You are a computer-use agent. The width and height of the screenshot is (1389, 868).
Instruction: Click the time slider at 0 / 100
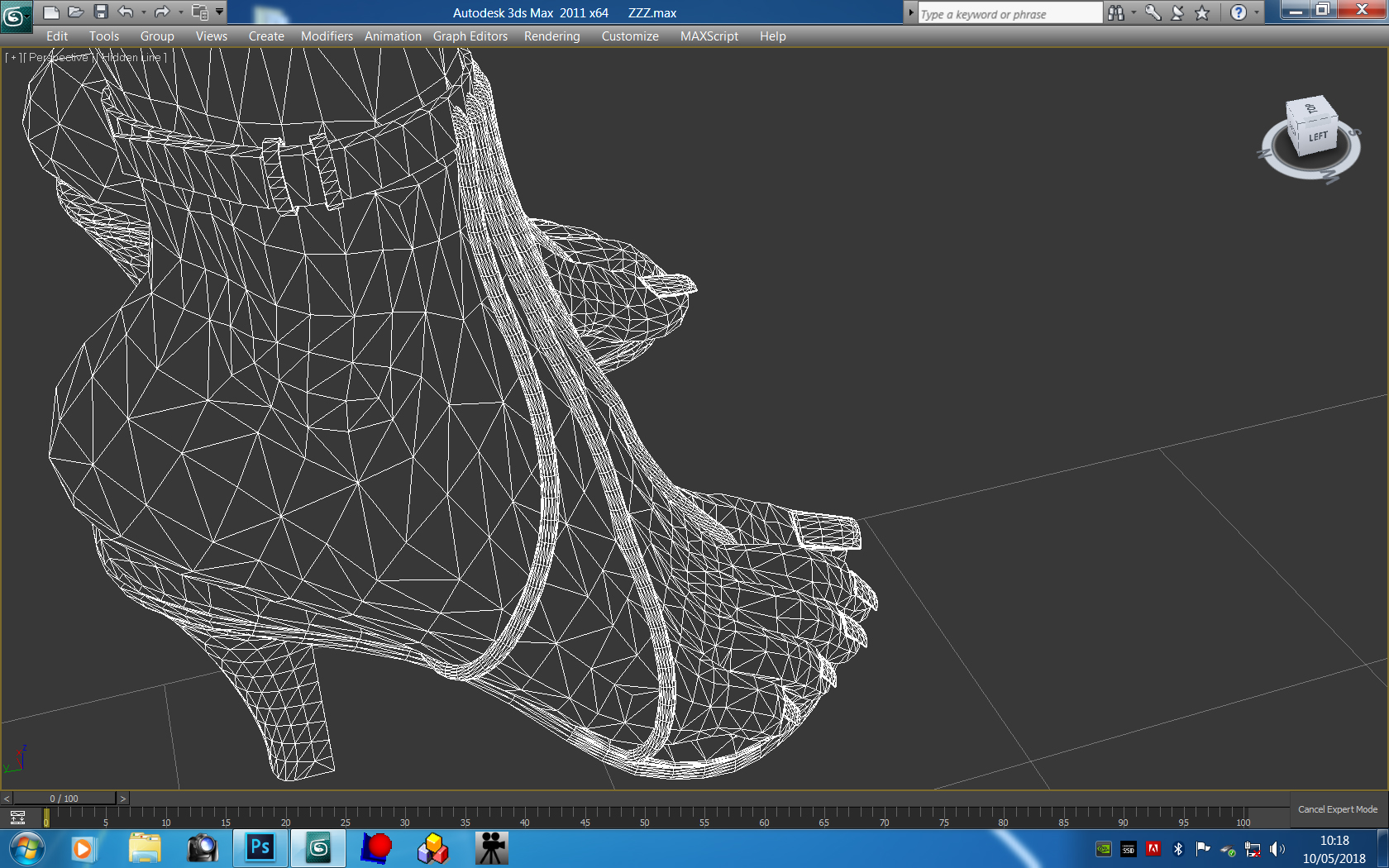(x=64, y=799)
